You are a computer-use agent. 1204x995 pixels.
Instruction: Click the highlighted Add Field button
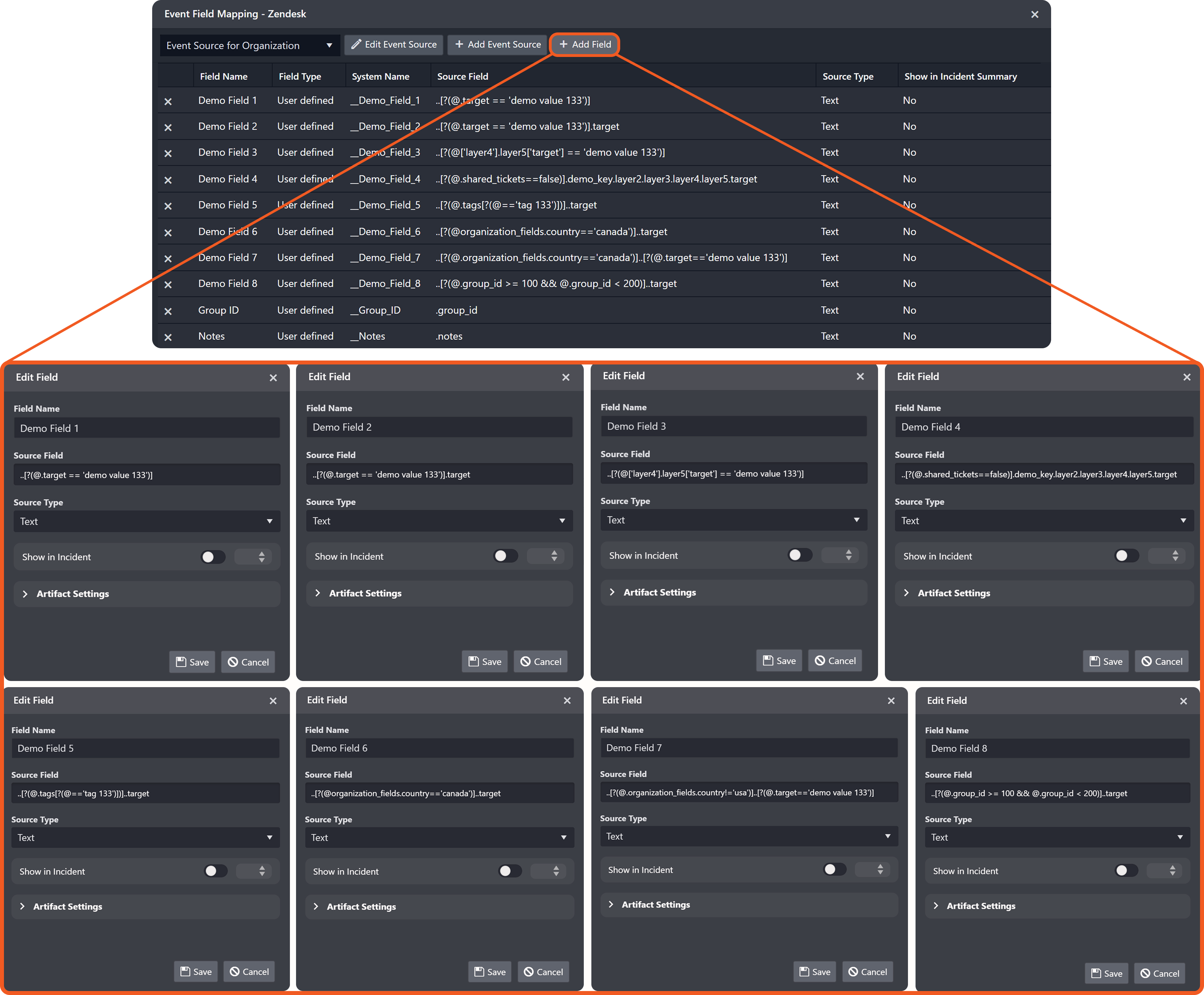point(585,45)
